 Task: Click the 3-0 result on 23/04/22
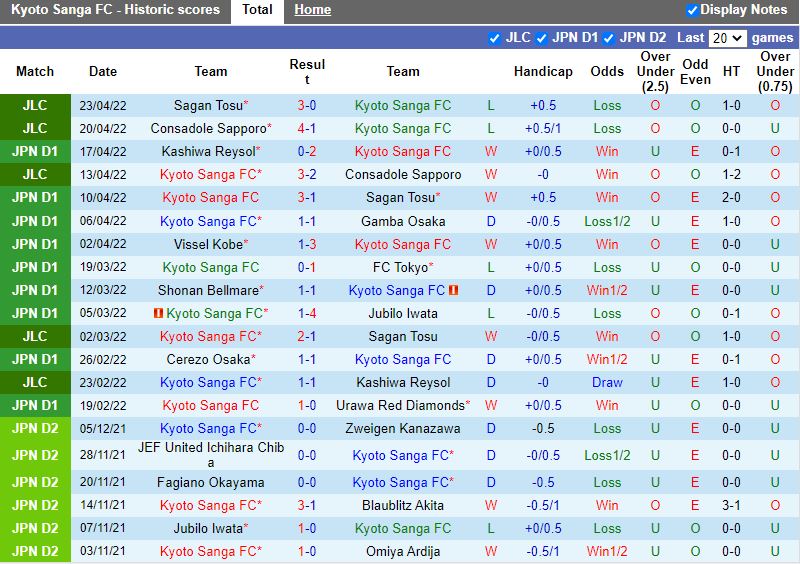point(307,106)
